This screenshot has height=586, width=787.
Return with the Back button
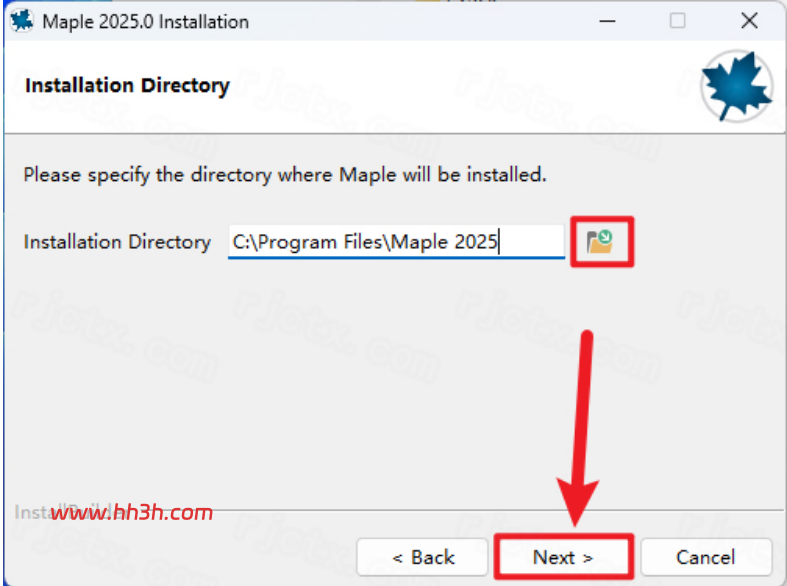(423, 557)
